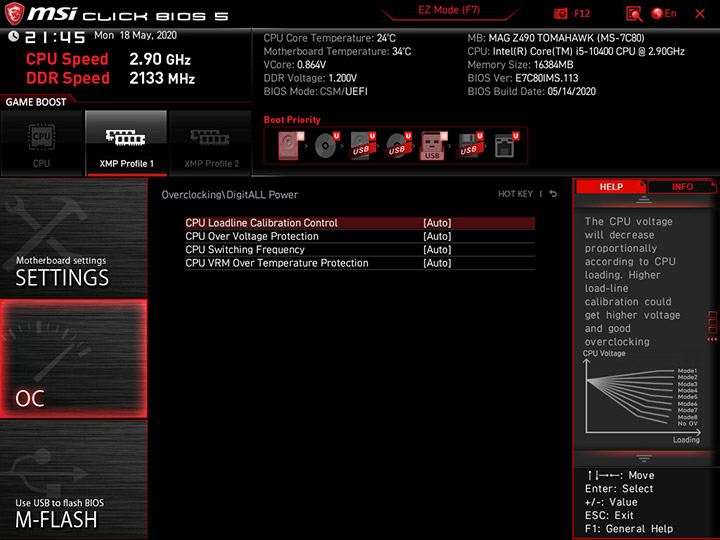Screen dimensions: 720x540
Task: Change language via the En globe icon
Action: tap(664, 13)
